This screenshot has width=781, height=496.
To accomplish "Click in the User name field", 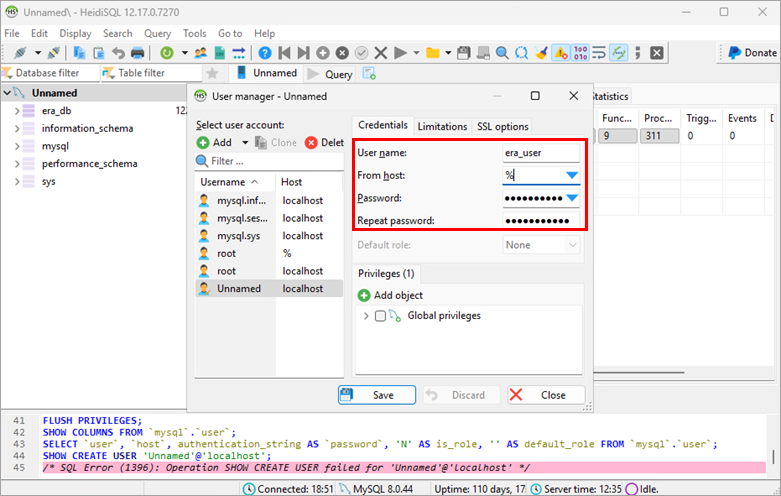I will [x=541, y=153].
